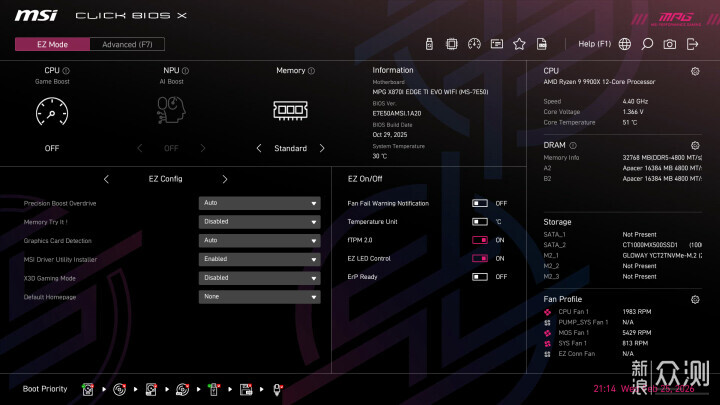Click the right arrow next to Memory Standard

322,148
